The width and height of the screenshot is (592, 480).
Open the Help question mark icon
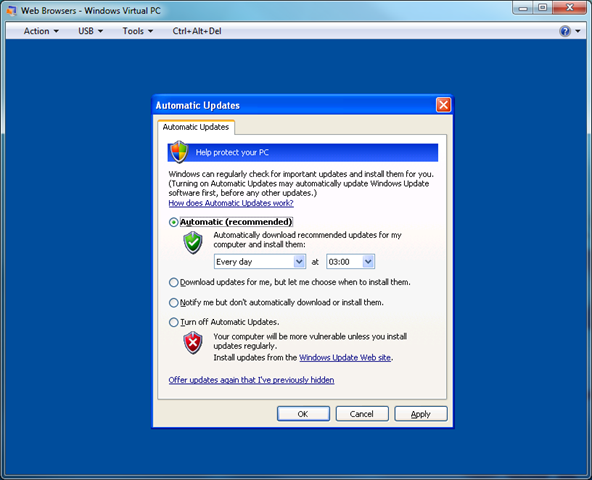(565, 31)
